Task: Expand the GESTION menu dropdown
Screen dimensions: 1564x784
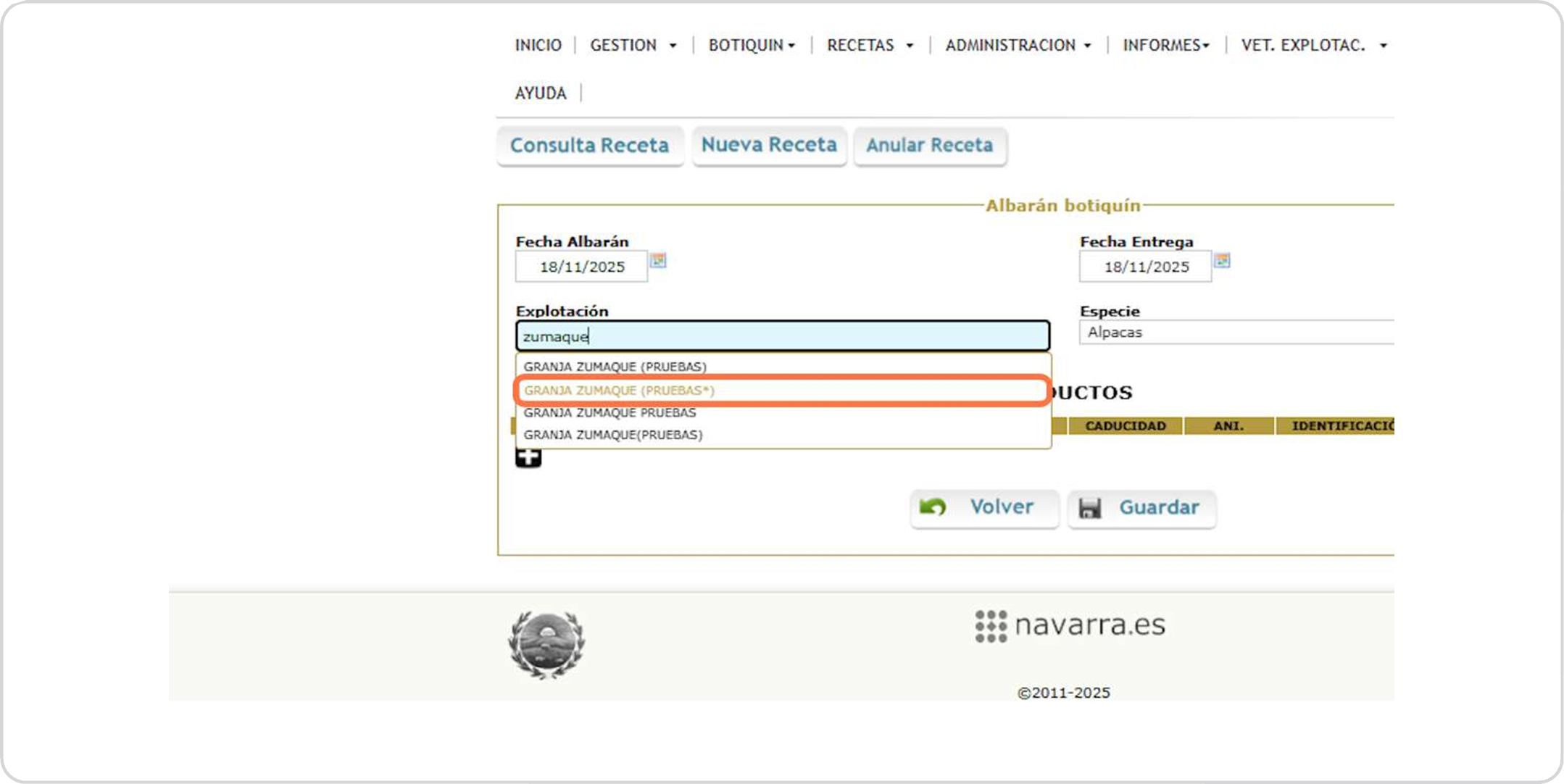Action: pyautogui.click(x=633, y=45)
